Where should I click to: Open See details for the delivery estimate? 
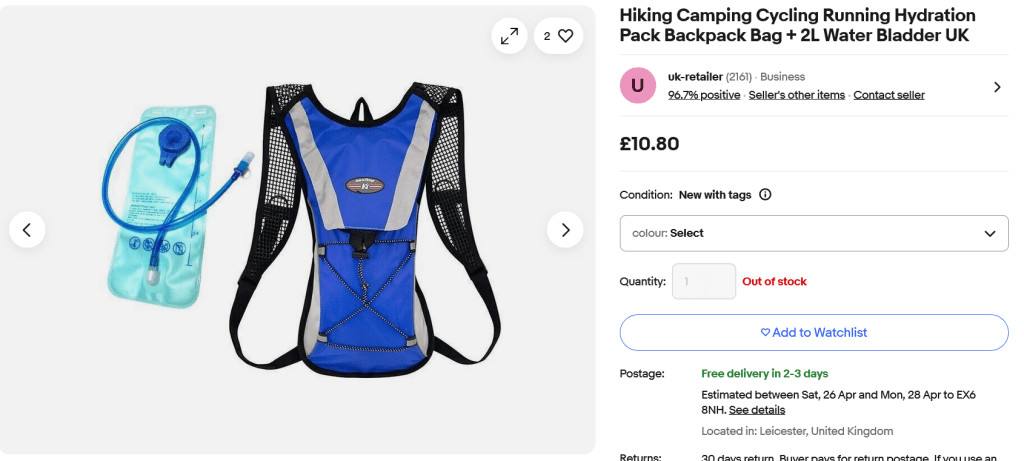click(757, 410)
